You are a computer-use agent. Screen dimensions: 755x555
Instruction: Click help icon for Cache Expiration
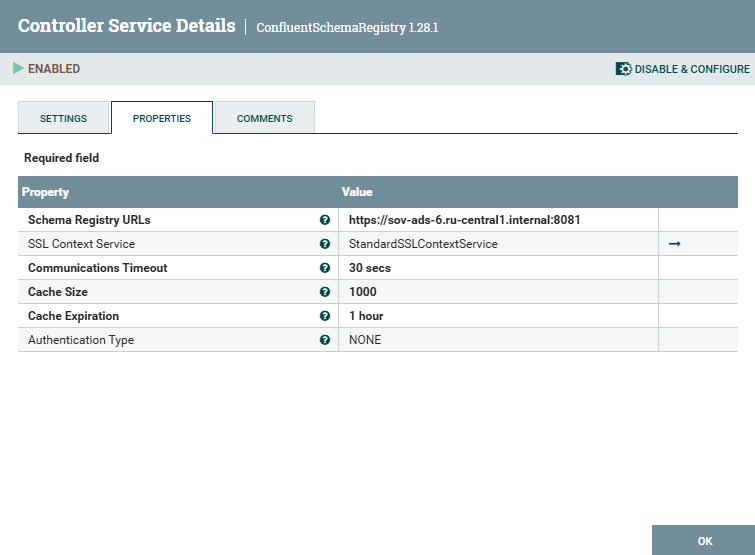click(x=324, y=316)
